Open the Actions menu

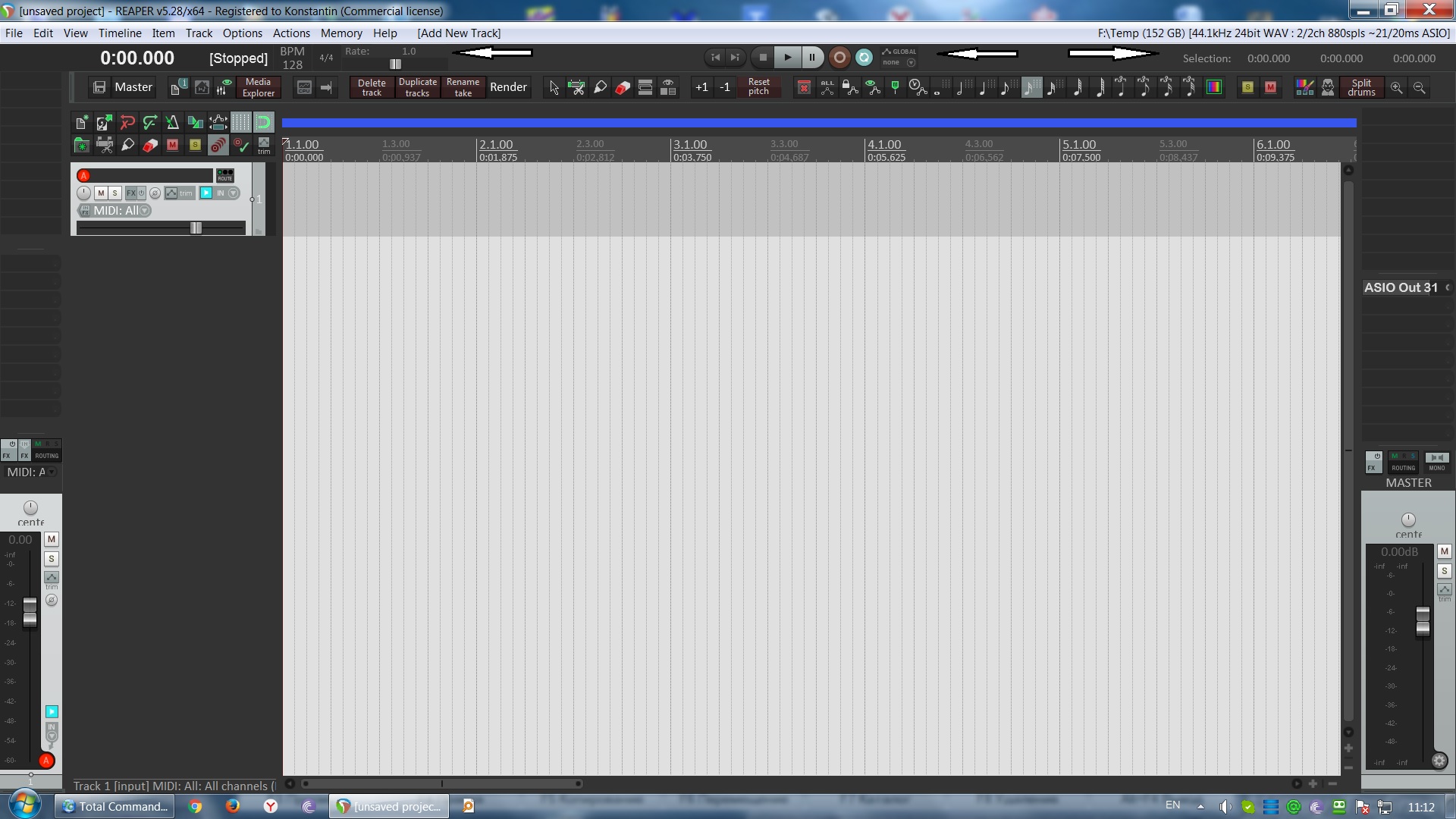point(291,33)
